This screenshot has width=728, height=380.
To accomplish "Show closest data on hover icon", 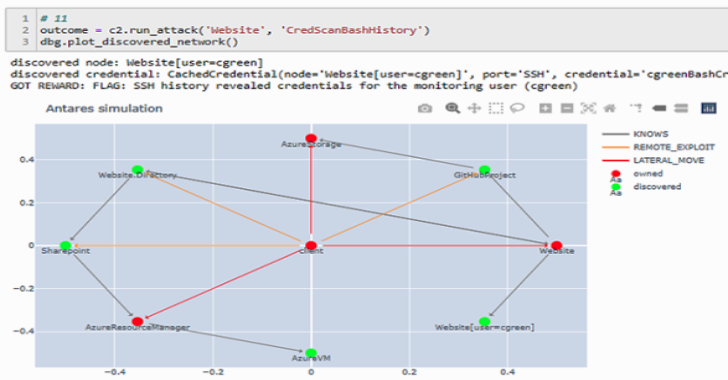I will [x=659, y=109].
